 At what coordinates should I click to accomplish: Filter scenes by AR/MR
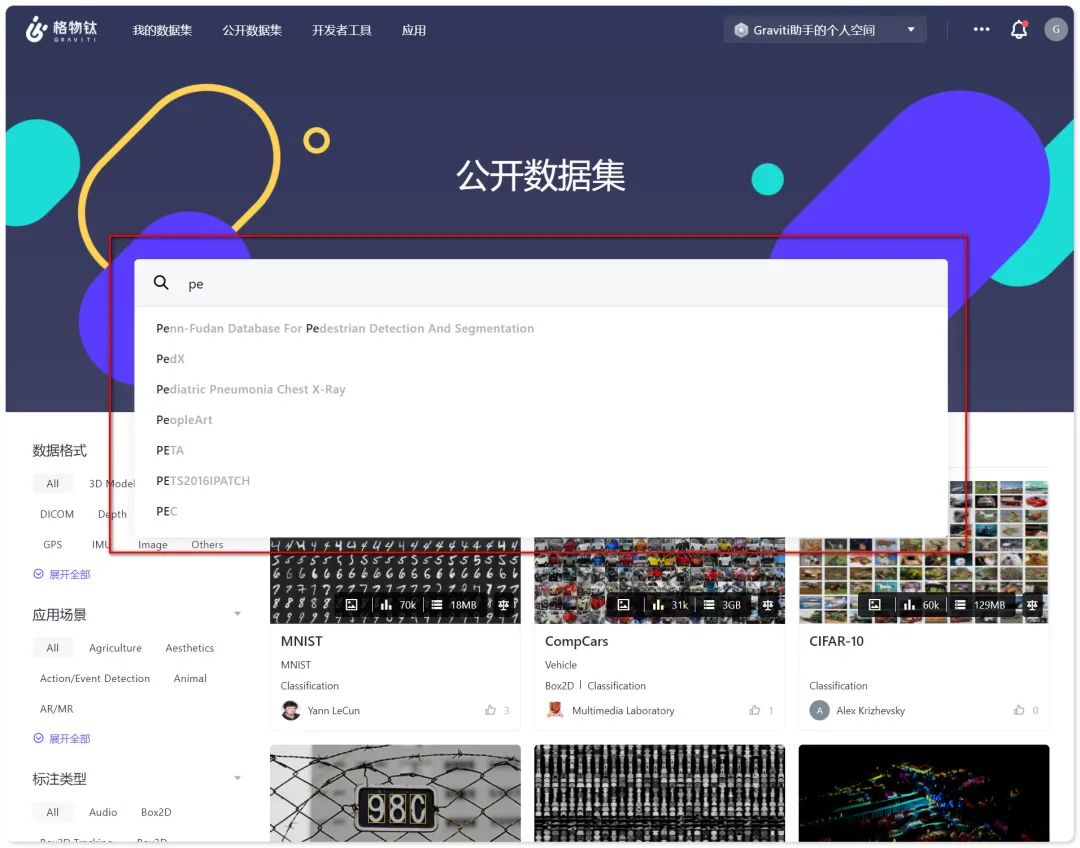(x=56, y=708)
